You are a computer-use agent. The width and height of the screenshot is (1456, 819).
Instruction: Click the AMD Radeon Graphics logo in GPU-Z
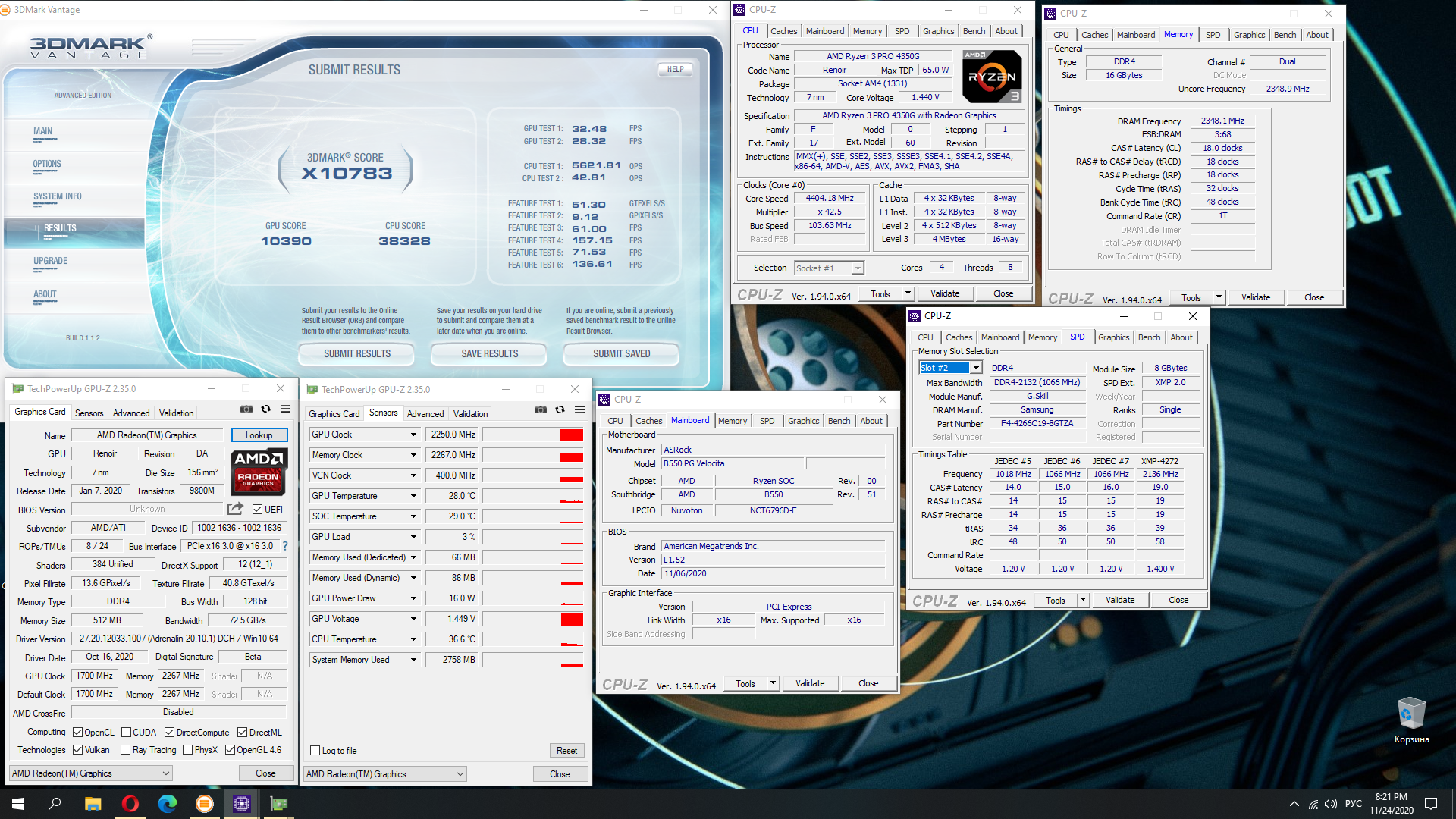[x=259, y=471]
